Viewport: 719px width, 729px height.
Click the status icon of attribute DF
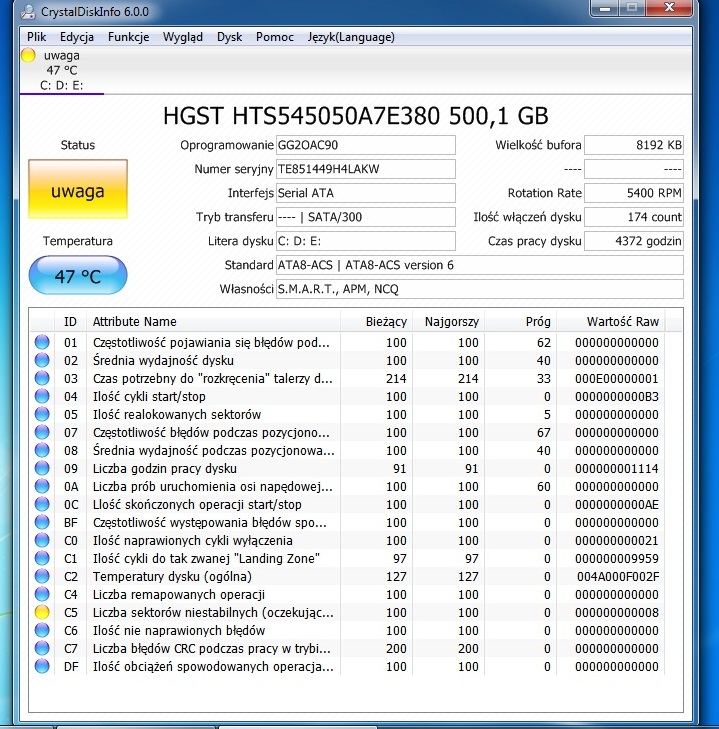[42, 667]
